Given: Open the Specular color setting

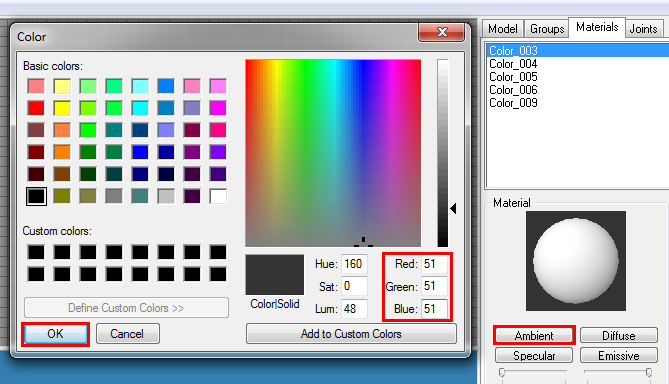Looking at the screenshot, I should coord(534,355).
